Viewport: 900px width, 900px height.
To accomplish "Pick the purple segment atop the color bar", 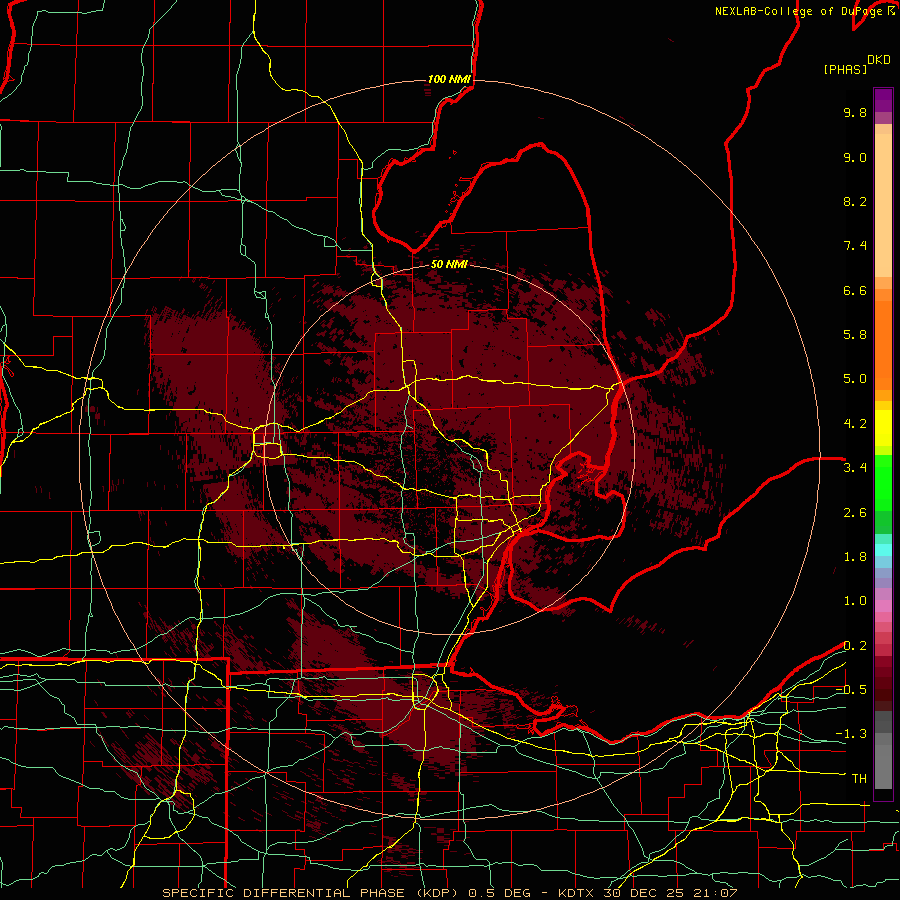I will tap(883, 100).
